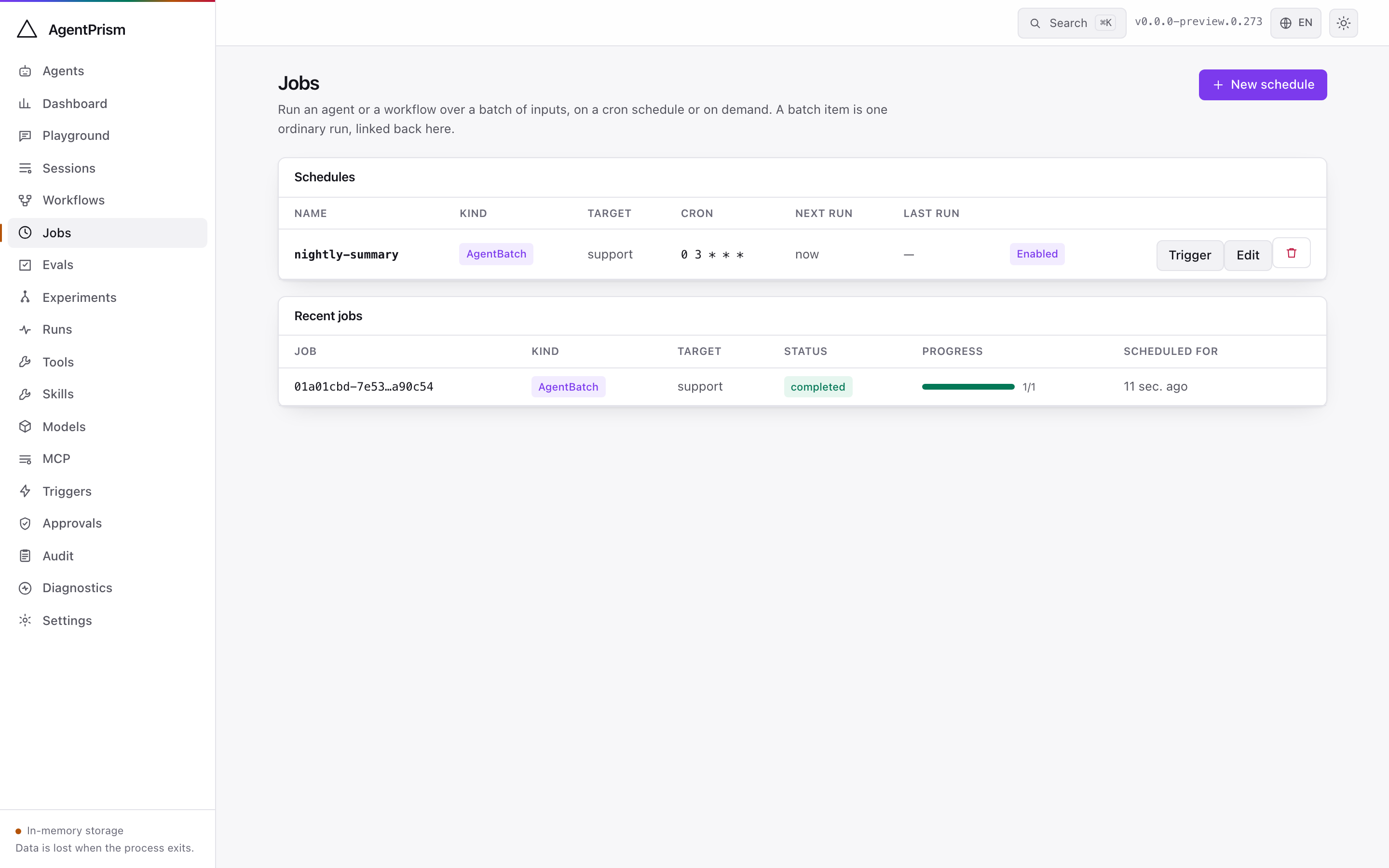The image size is (1389, 868).
Task: Click the Dashboard bar chart icon
Action: (x=25, y=103)
